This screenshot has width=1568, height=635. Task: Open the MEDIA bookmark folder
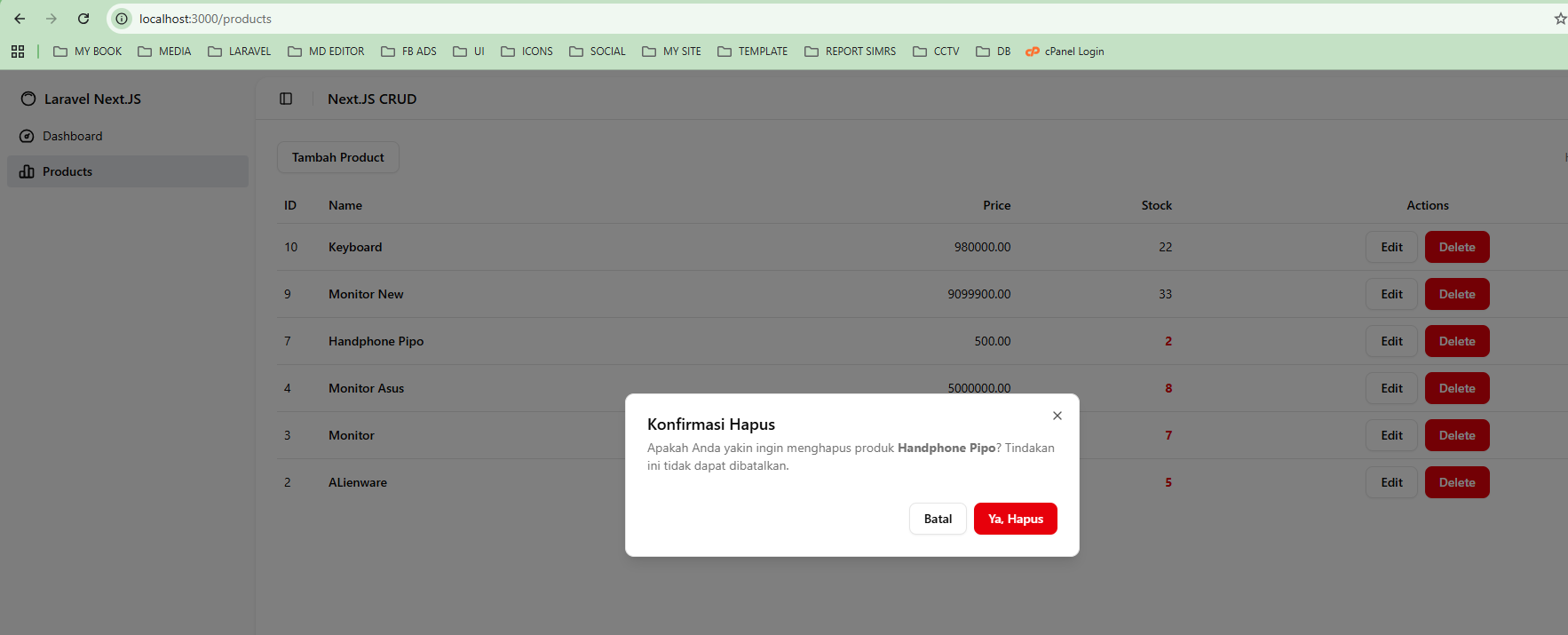pyautogui.click(x=164, y=52)
